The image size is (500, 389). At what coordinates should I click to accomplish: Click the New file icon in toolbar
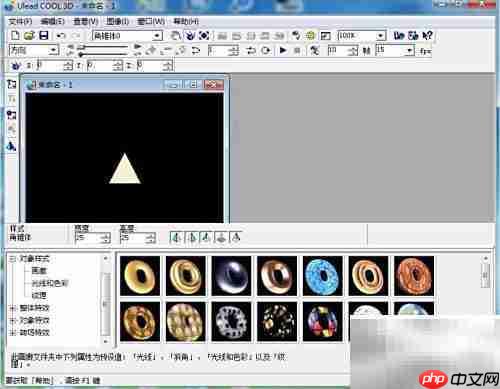point(15,35)
